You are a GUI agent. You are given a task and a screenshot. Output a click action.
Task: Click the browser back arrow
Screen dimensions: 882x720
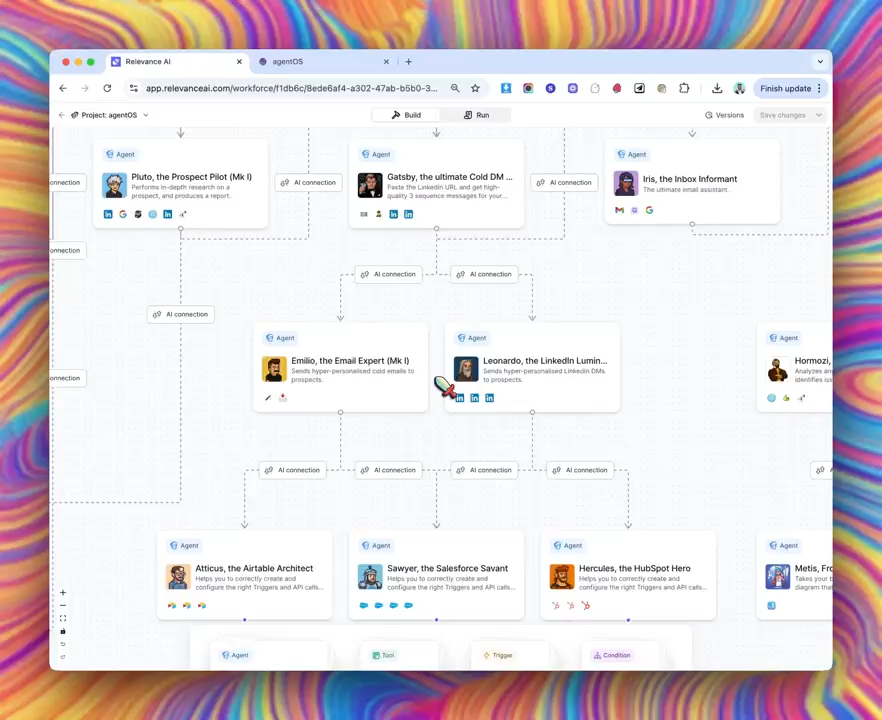point(63,88)
